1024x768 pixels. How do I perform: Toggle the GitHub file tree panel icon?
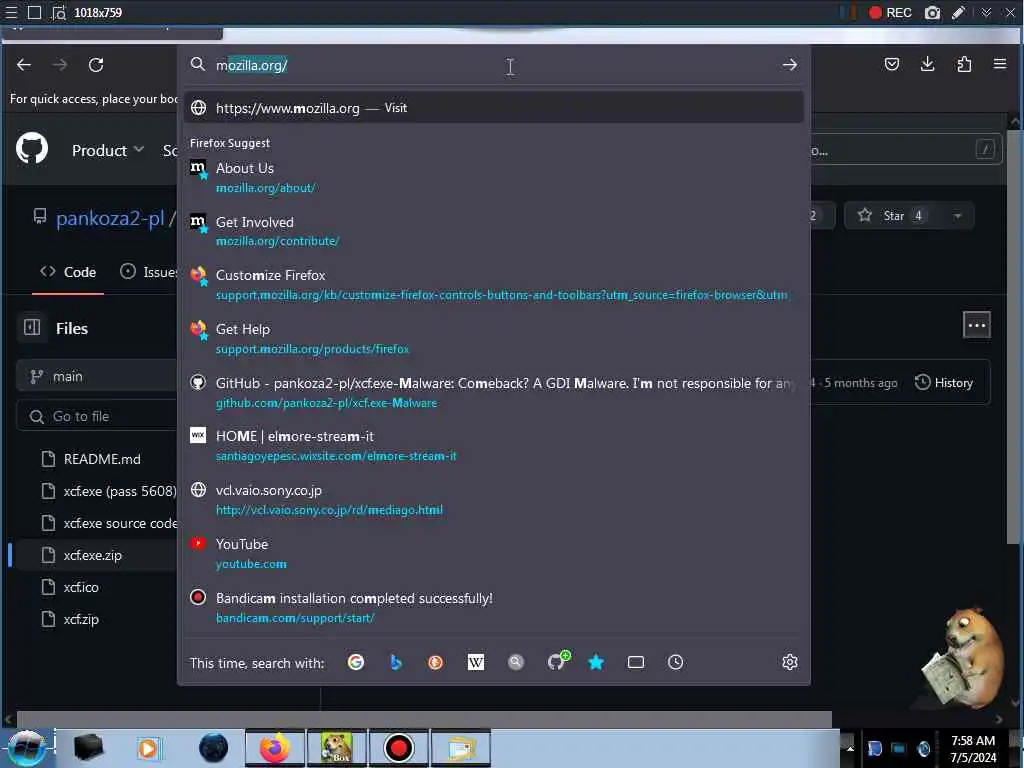tap(32, 327)
